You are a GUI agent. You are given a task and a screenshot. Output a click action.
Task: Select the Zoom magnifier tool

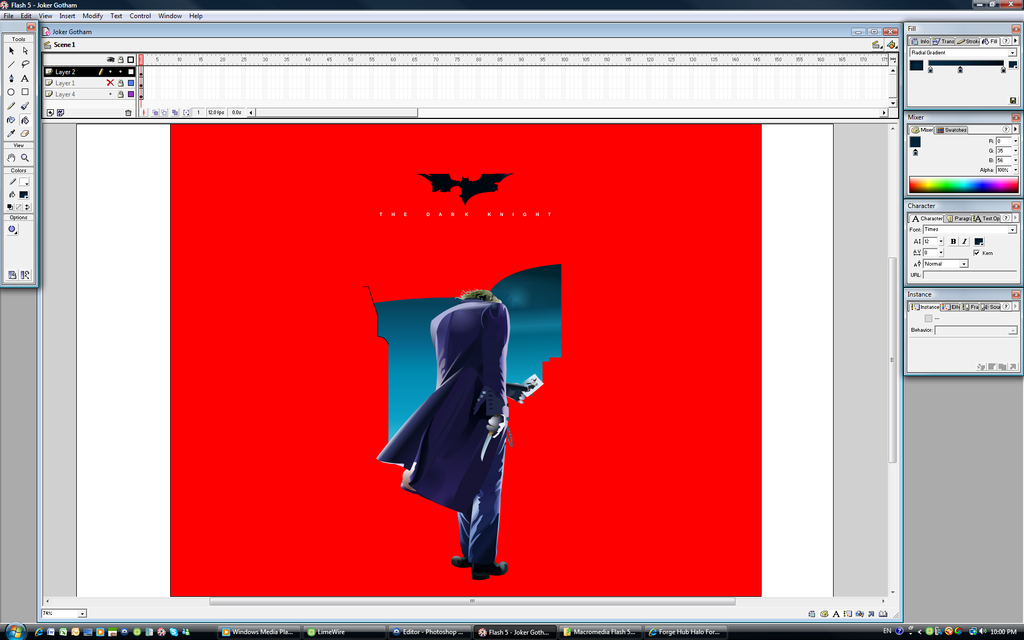tap(25, 157)
